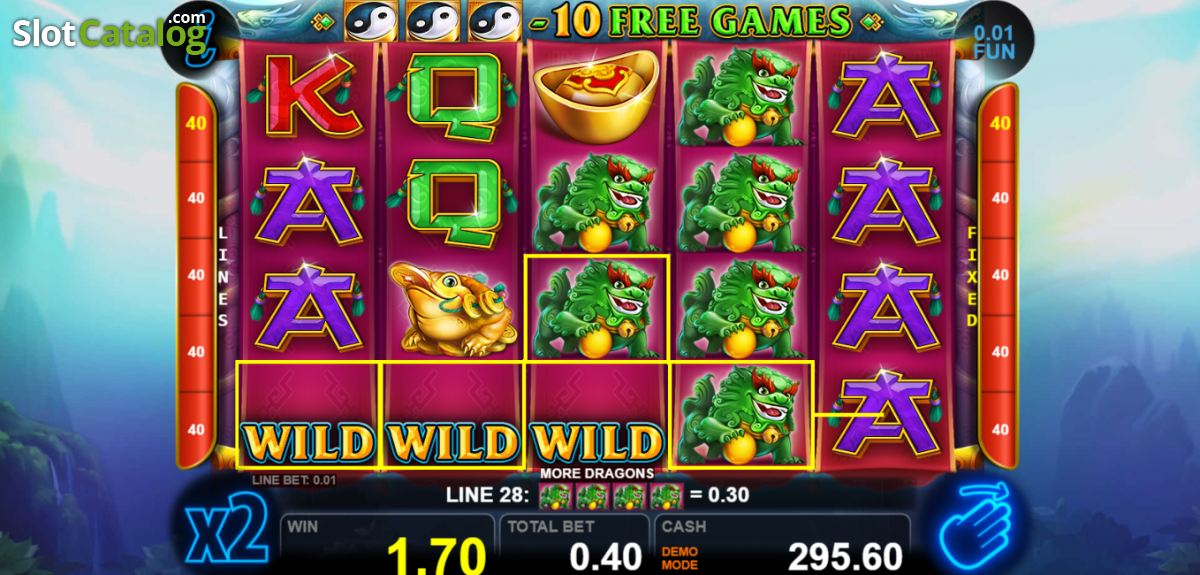Click the bottom 40 on right fixed bar
This screenshot has height=575, width=1200.
point(1000,429)
